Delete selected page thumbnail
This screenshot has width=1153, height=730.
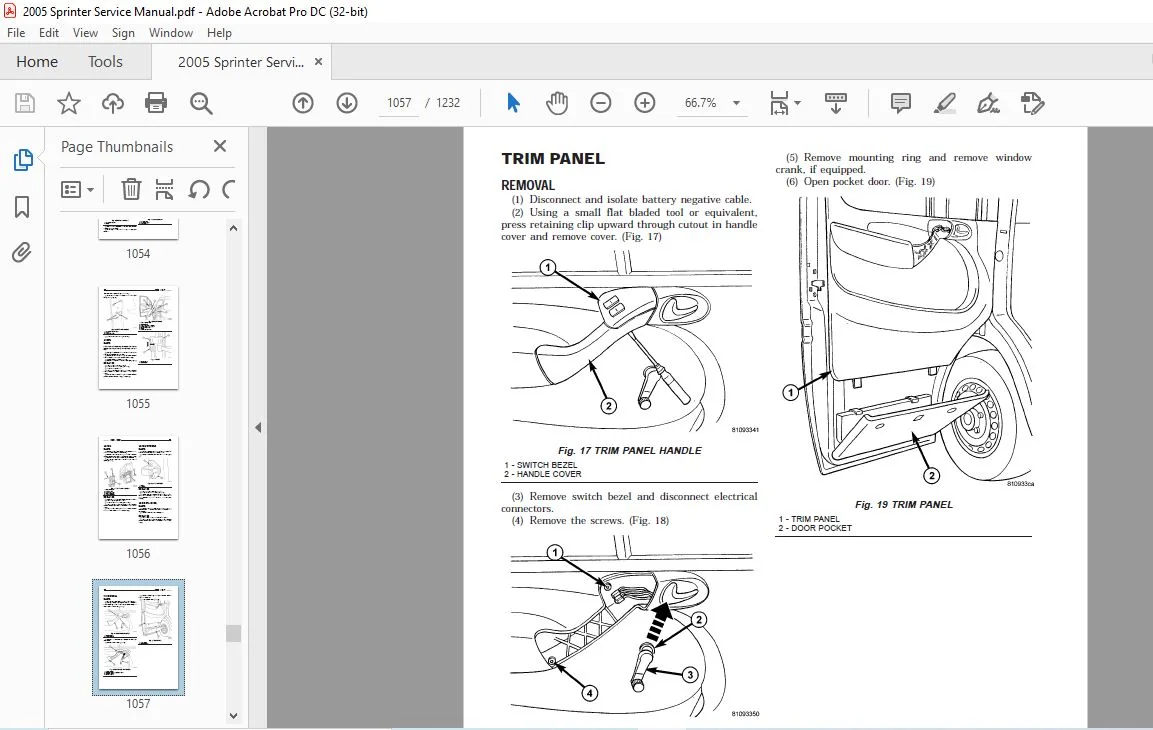point(131,190)
